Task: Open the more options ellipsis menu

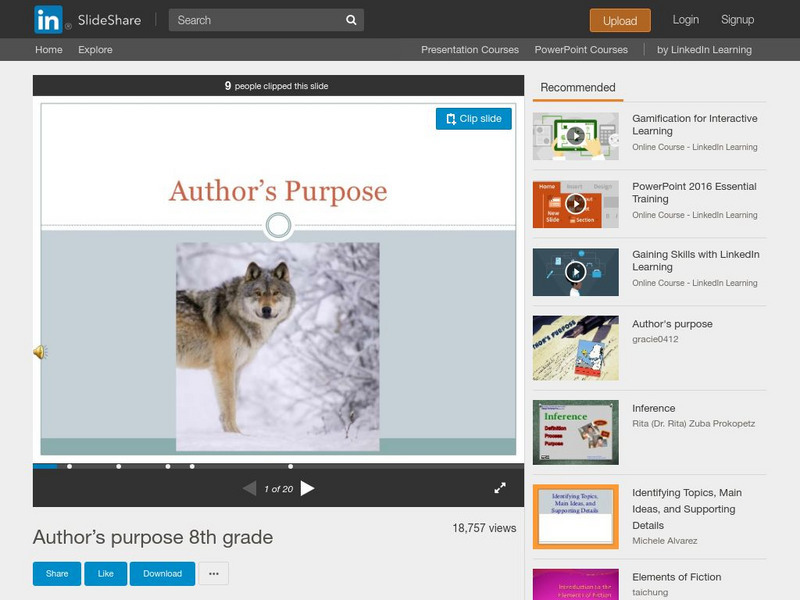Action: tap(213, 574)
